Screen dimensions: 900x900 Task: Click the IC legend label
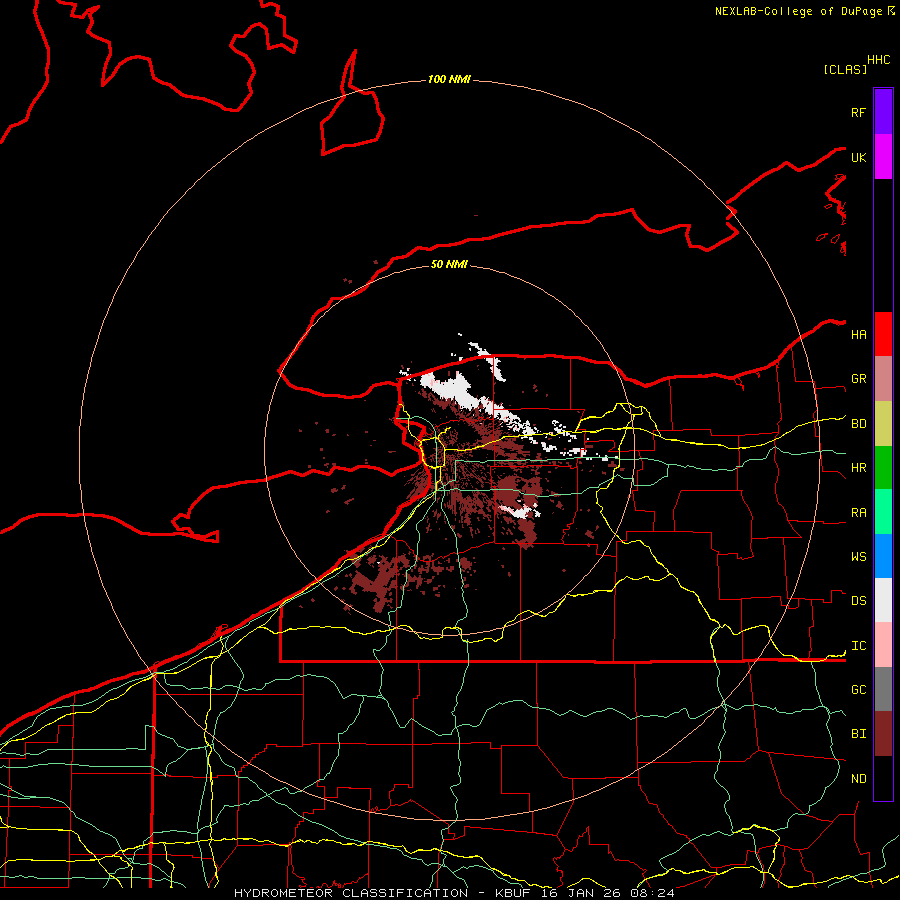[x=858, y=646]
